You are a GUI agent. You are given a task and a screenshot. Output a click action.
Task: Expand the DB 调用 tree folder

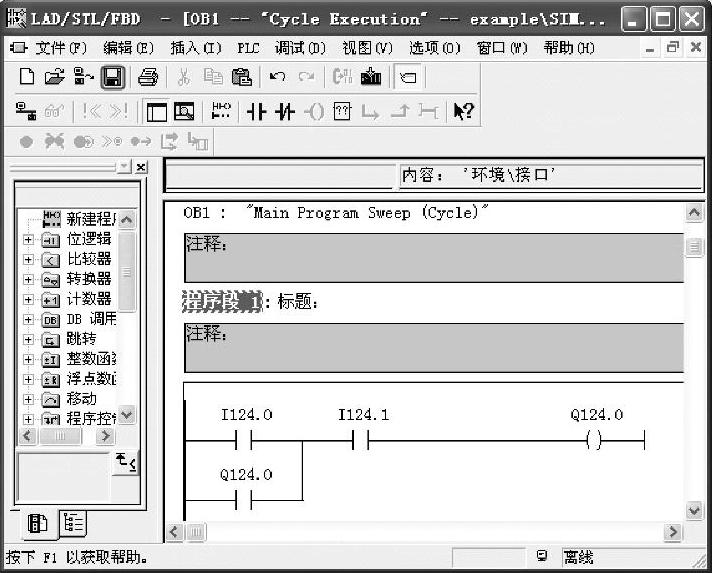(28, 319)
